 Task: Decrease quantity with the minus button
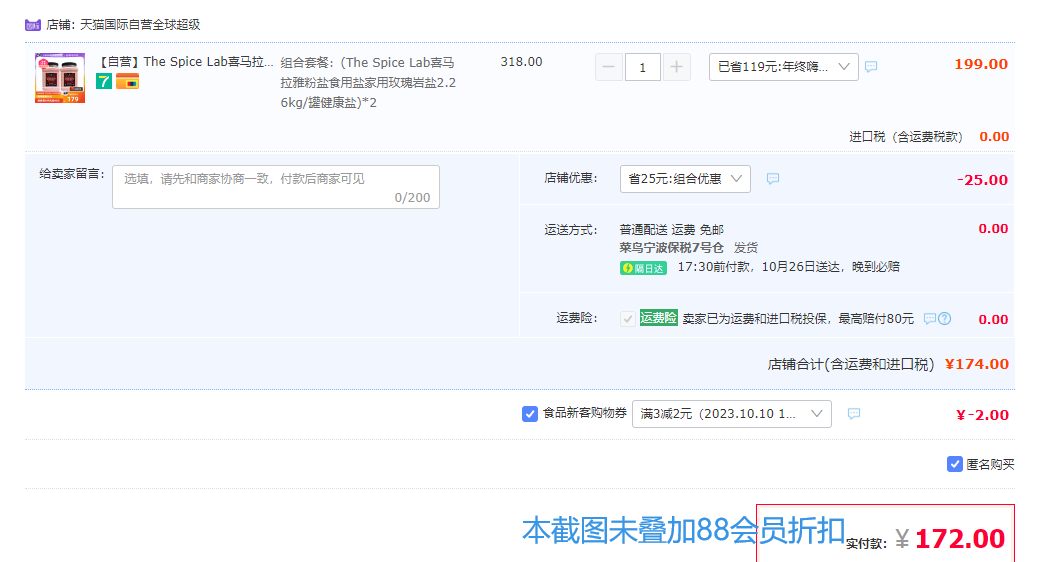click(609, 67)
